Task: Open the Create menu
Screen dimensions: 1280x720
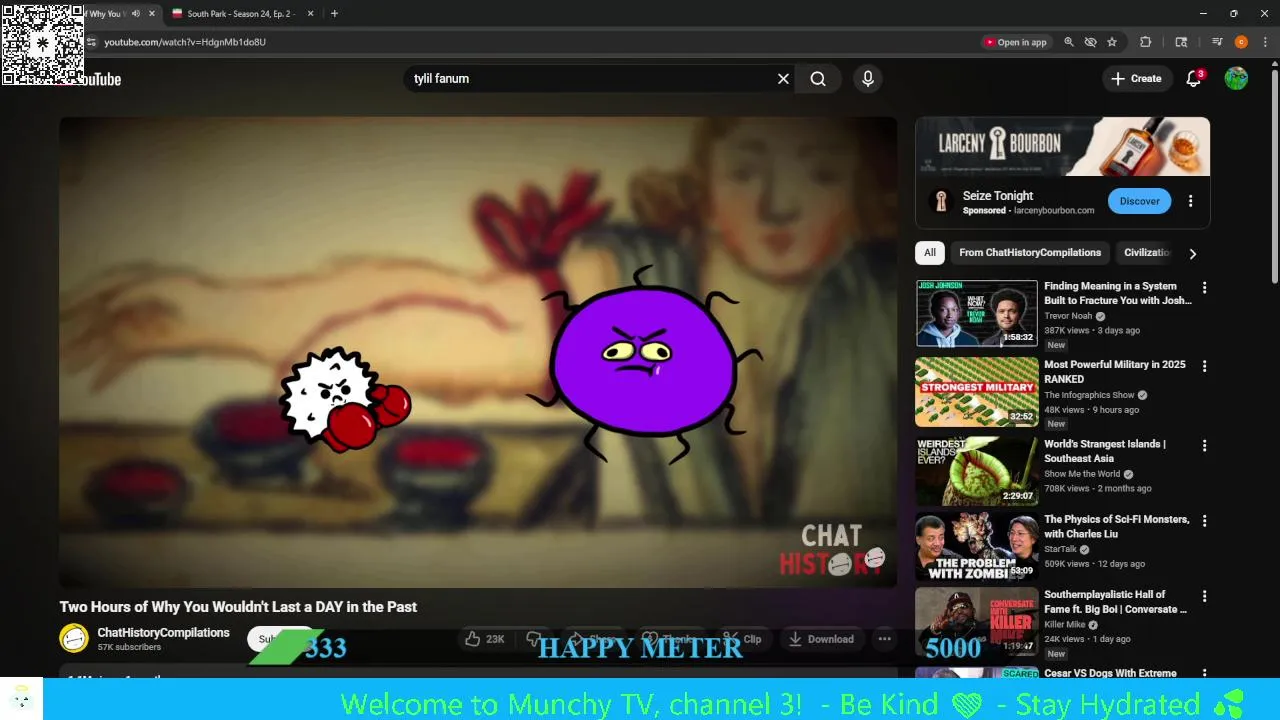Action: [1137, 79]
